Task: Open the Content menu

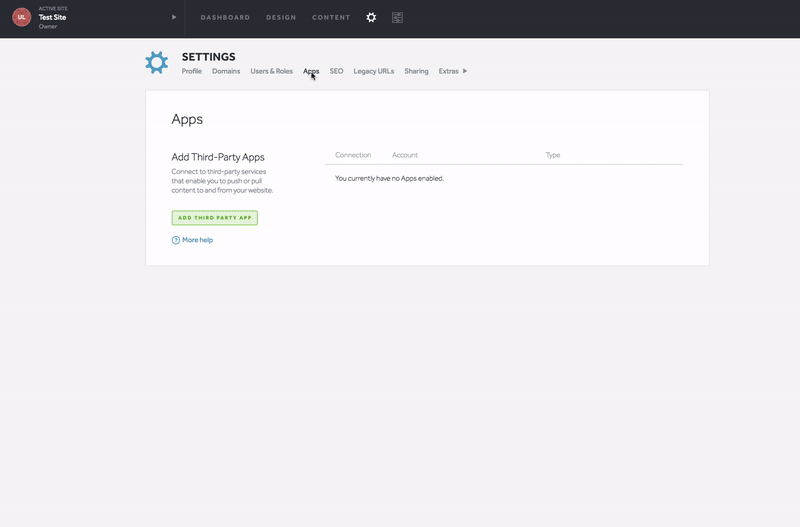Action: pos(331,17)
